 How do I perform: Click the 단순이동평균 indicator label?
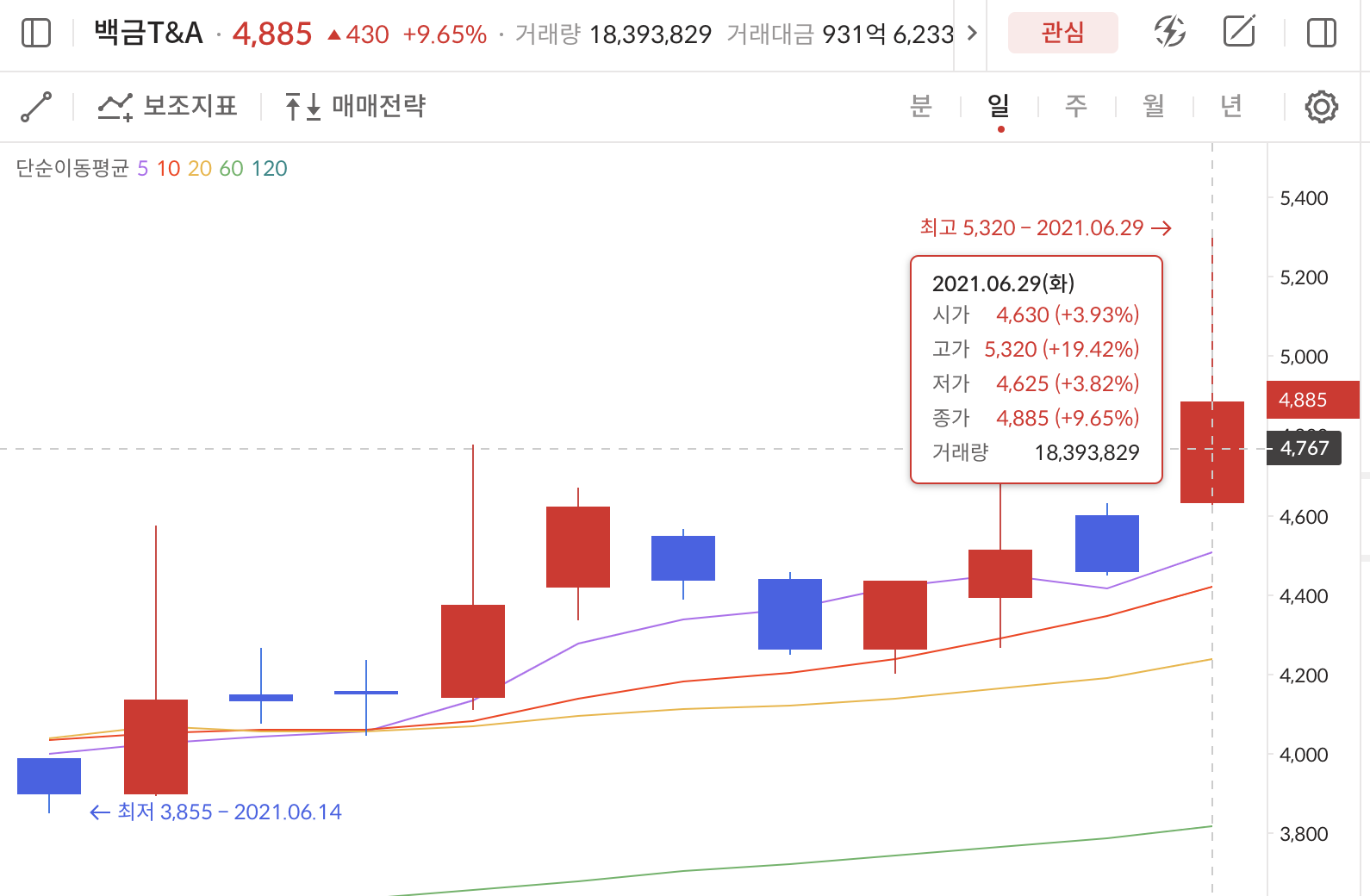tap(72, 168)
